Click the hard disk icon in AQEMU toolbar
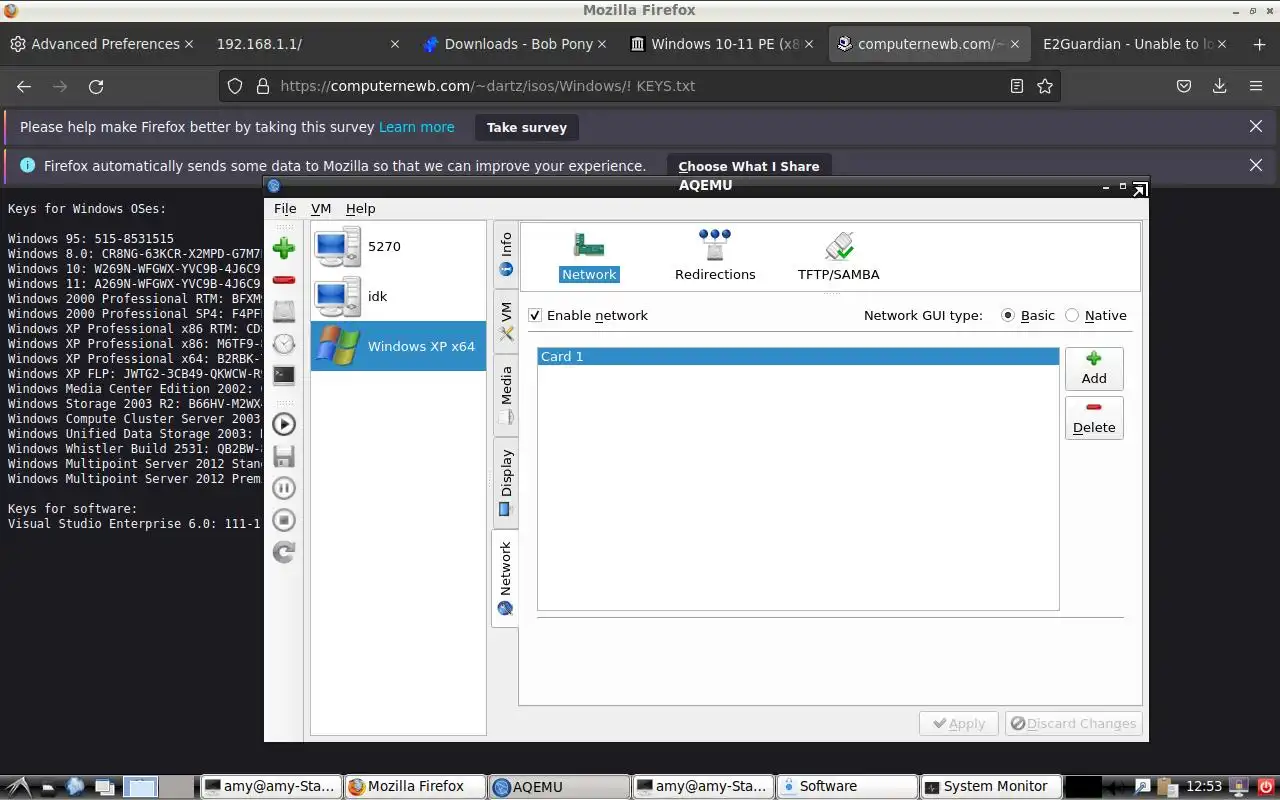Image resolution: width=1280 pixels, height=800 pixels. click(284, 311)
